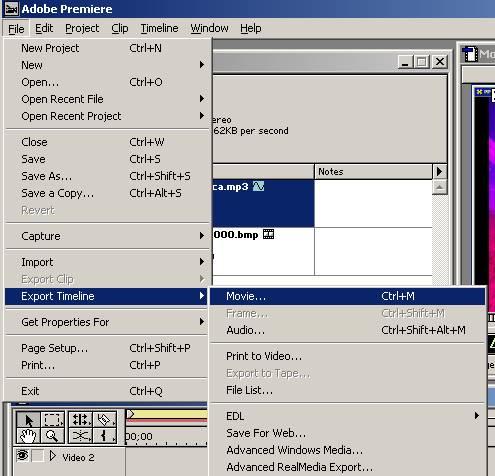Select the ca.mp3 clip row
This screenshot has height=476, width=495.
point(263,203)
